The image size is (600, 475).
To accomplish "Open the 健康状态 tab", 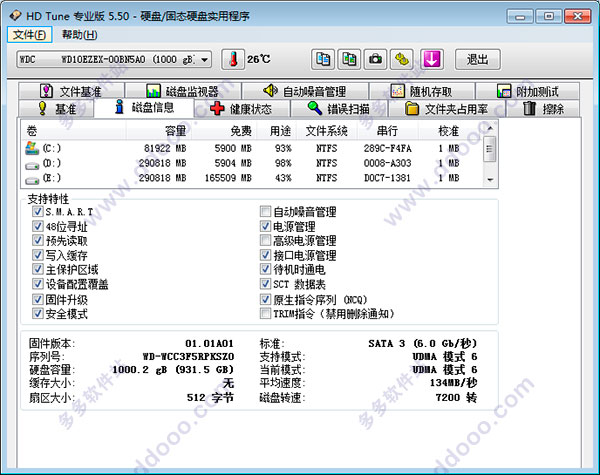I will coord(242,109).
